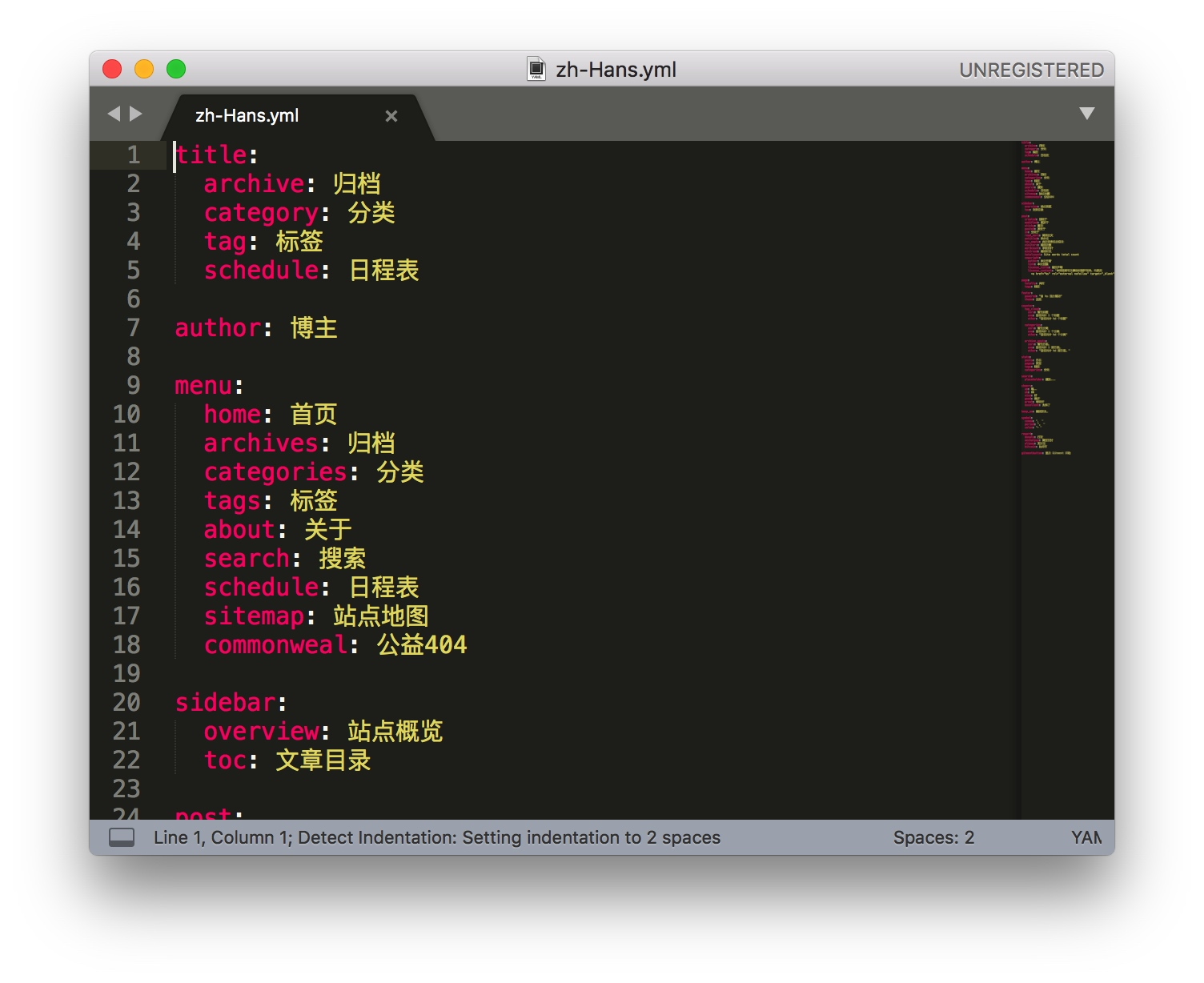
Task: Toggle the side bar panel switcher icon
Action: [122, 837]
